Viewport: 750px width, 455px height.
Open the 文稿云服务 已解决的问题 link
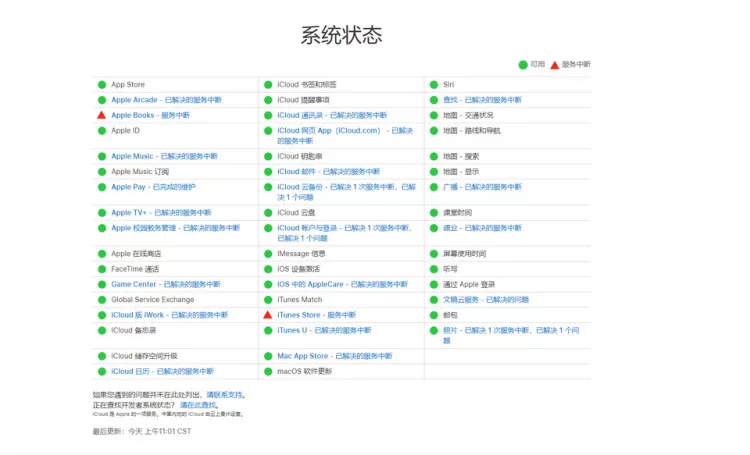pos(486,300)
